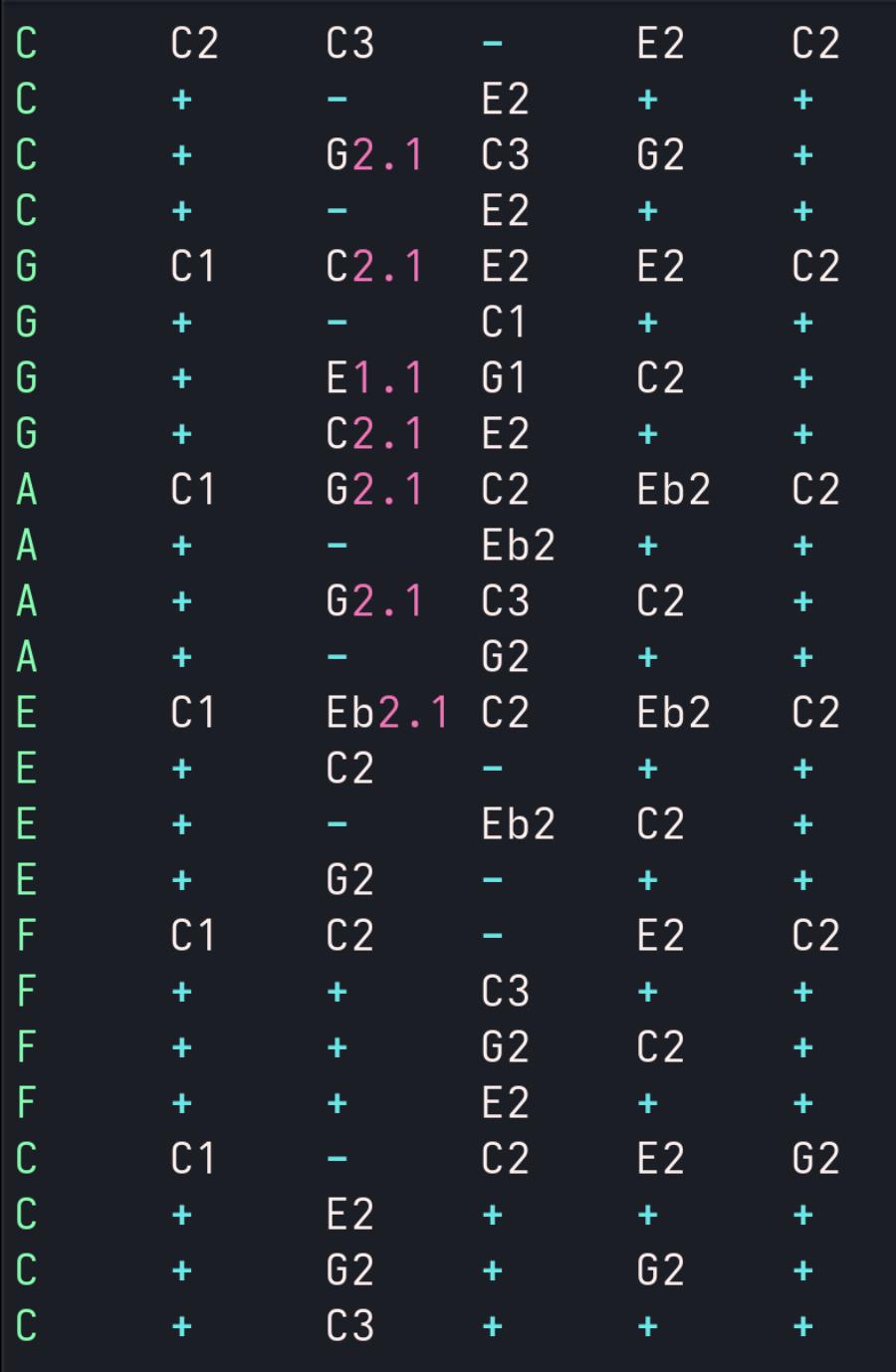Select the bottommost green C chord label
896x1372 pixels.
[27, 1326]
